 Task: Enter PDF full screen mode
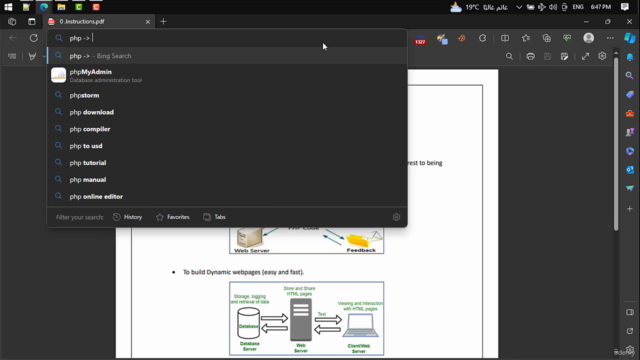tap(585, 56)
